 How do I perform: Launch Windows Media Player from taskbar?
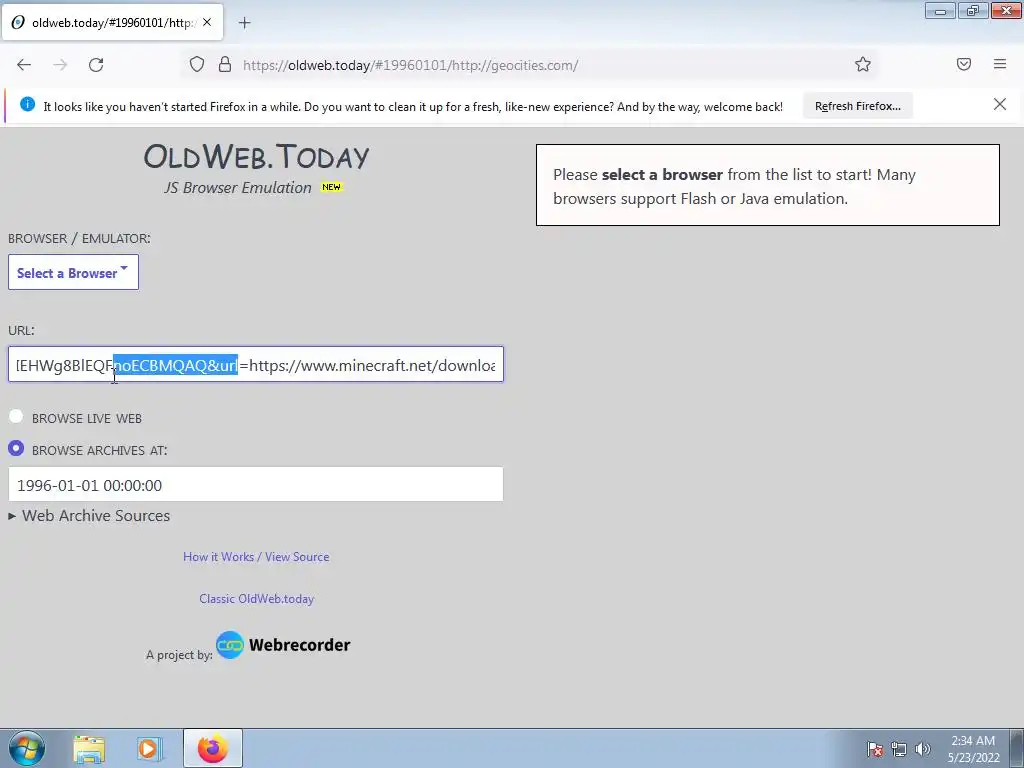point(149,749)
